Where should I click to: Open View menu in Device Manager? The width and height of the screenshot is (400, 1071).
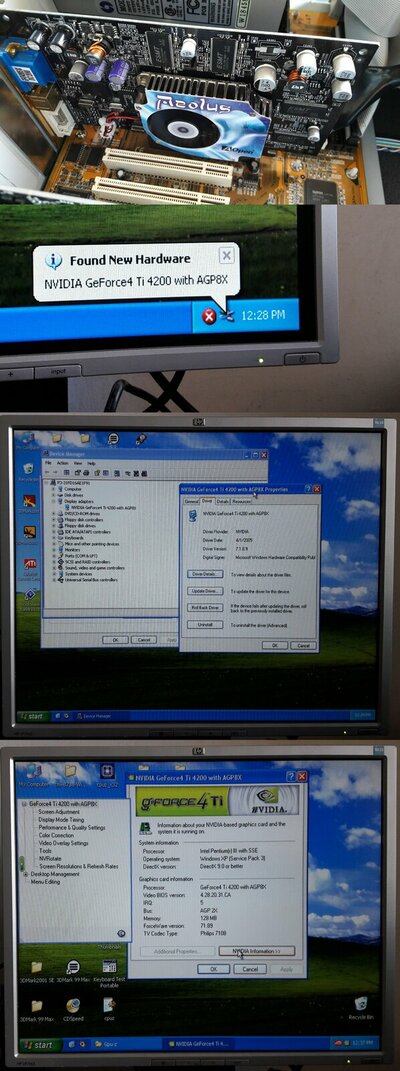pos(78,463)
